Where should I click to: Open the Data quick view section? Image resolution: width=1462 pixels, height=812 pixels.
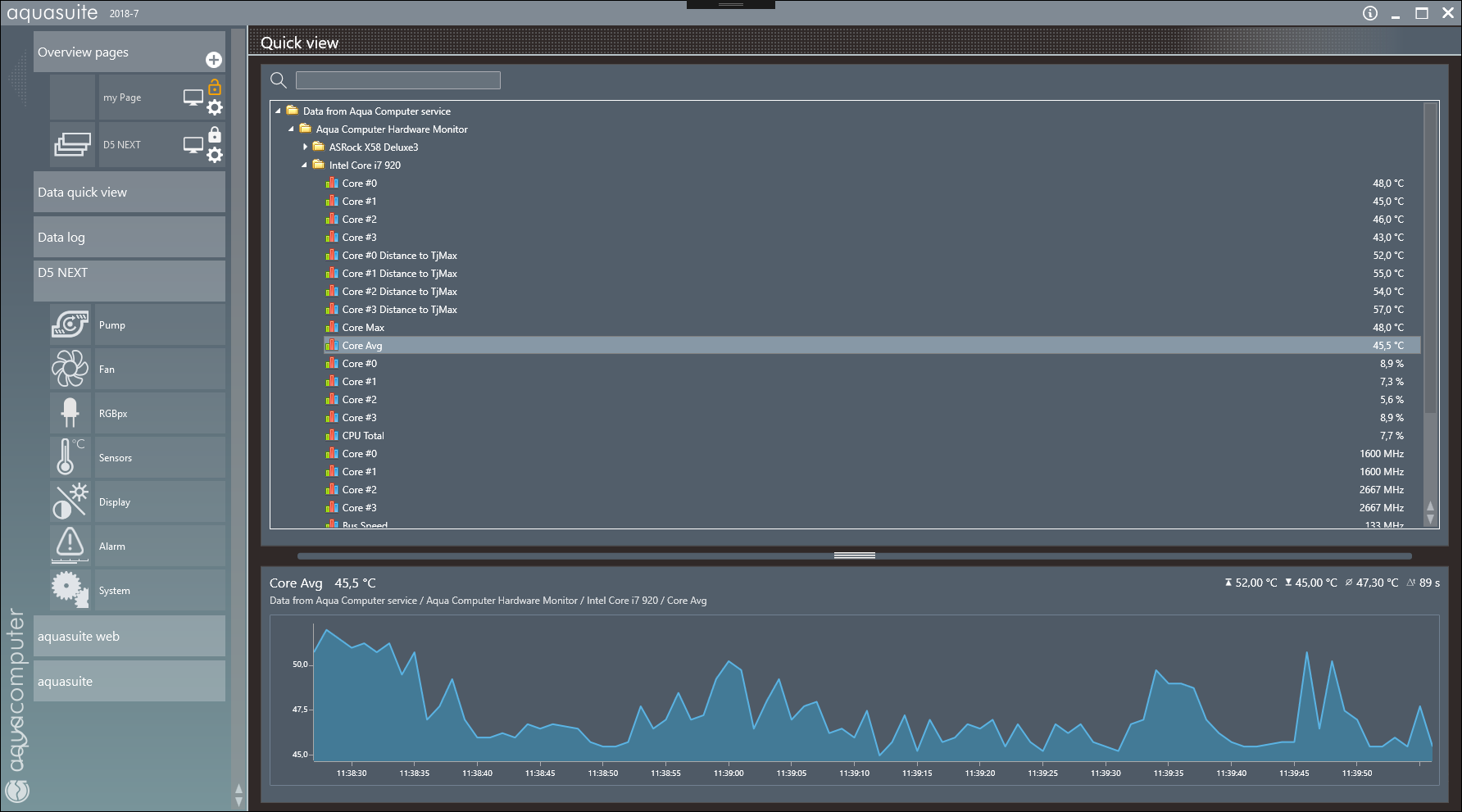point(129,192)
